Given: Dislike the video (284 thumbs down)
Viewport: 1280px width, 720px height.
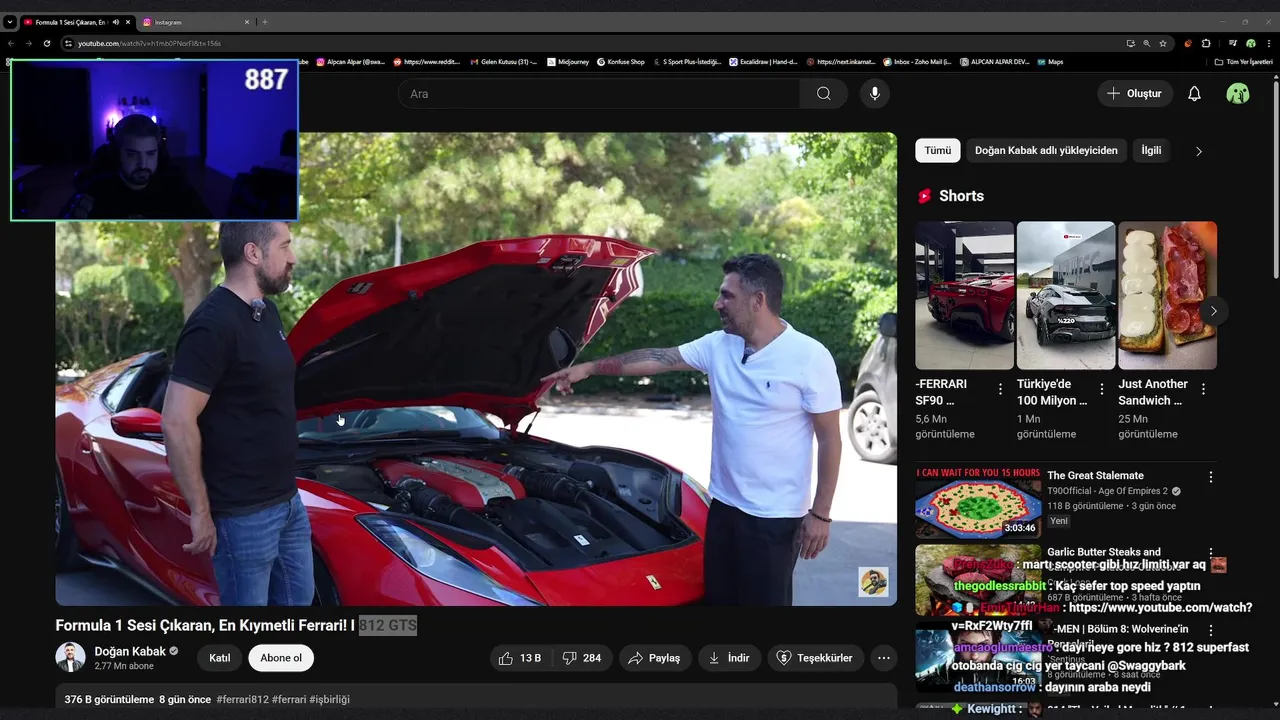Looking at the screenshot, I should tap(582, 658).
